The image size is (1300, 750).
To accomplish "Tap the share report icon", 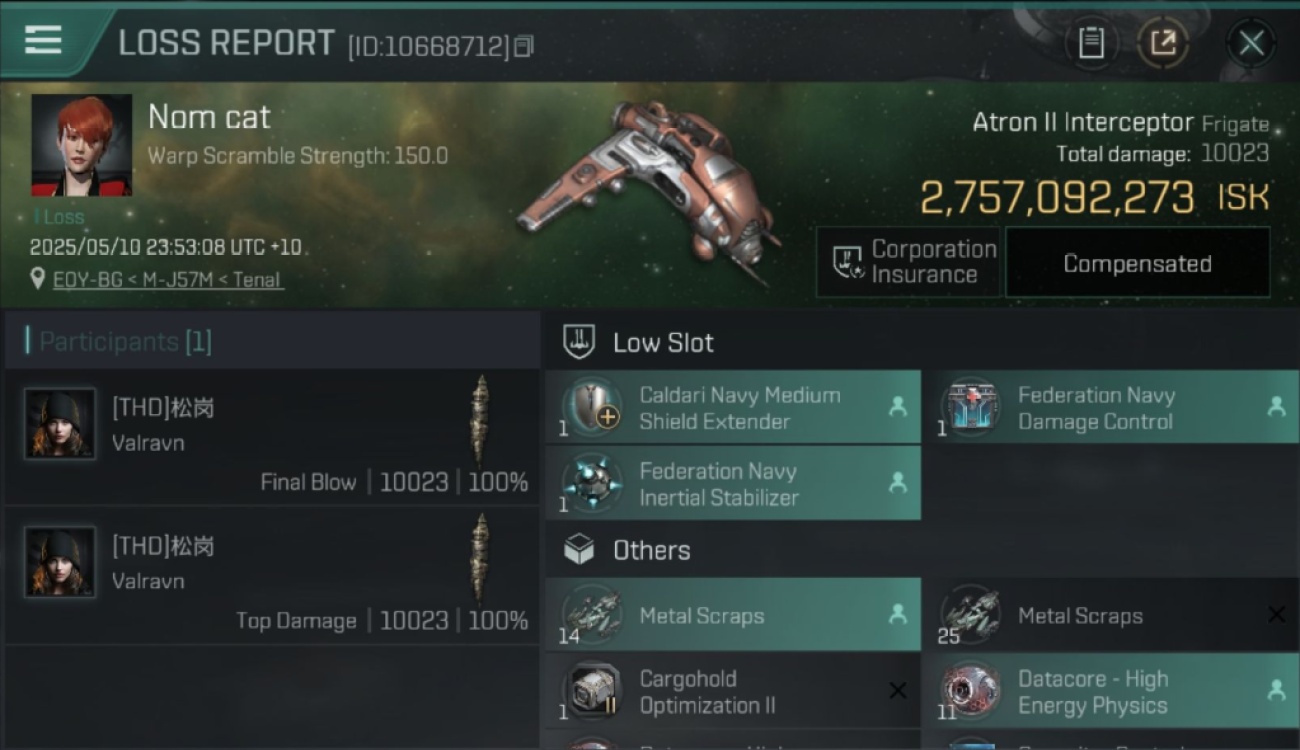I will click(1163, 43).
